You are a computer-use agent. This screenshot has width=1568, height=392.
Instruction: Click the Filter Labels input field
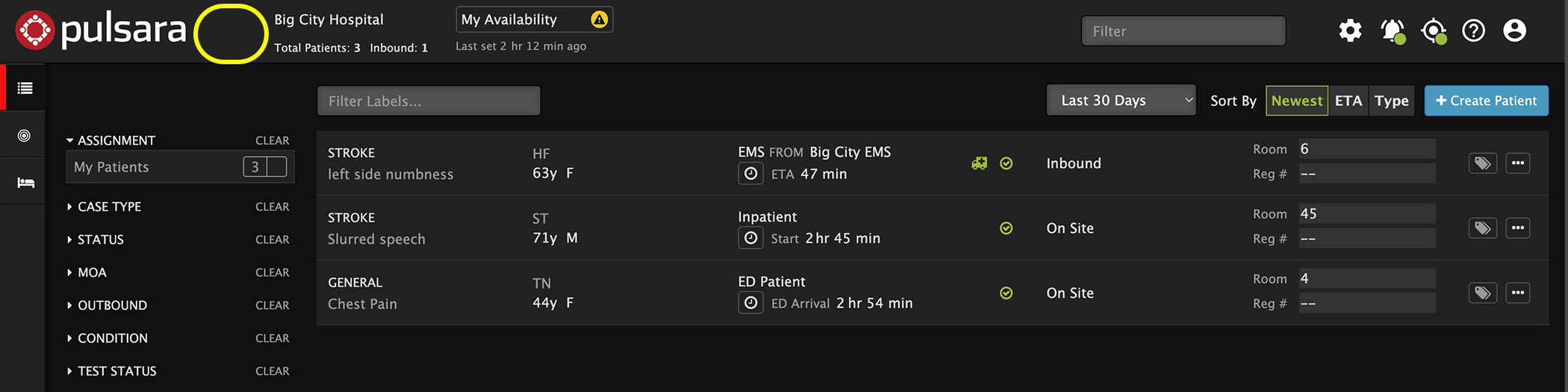[429, 101]
